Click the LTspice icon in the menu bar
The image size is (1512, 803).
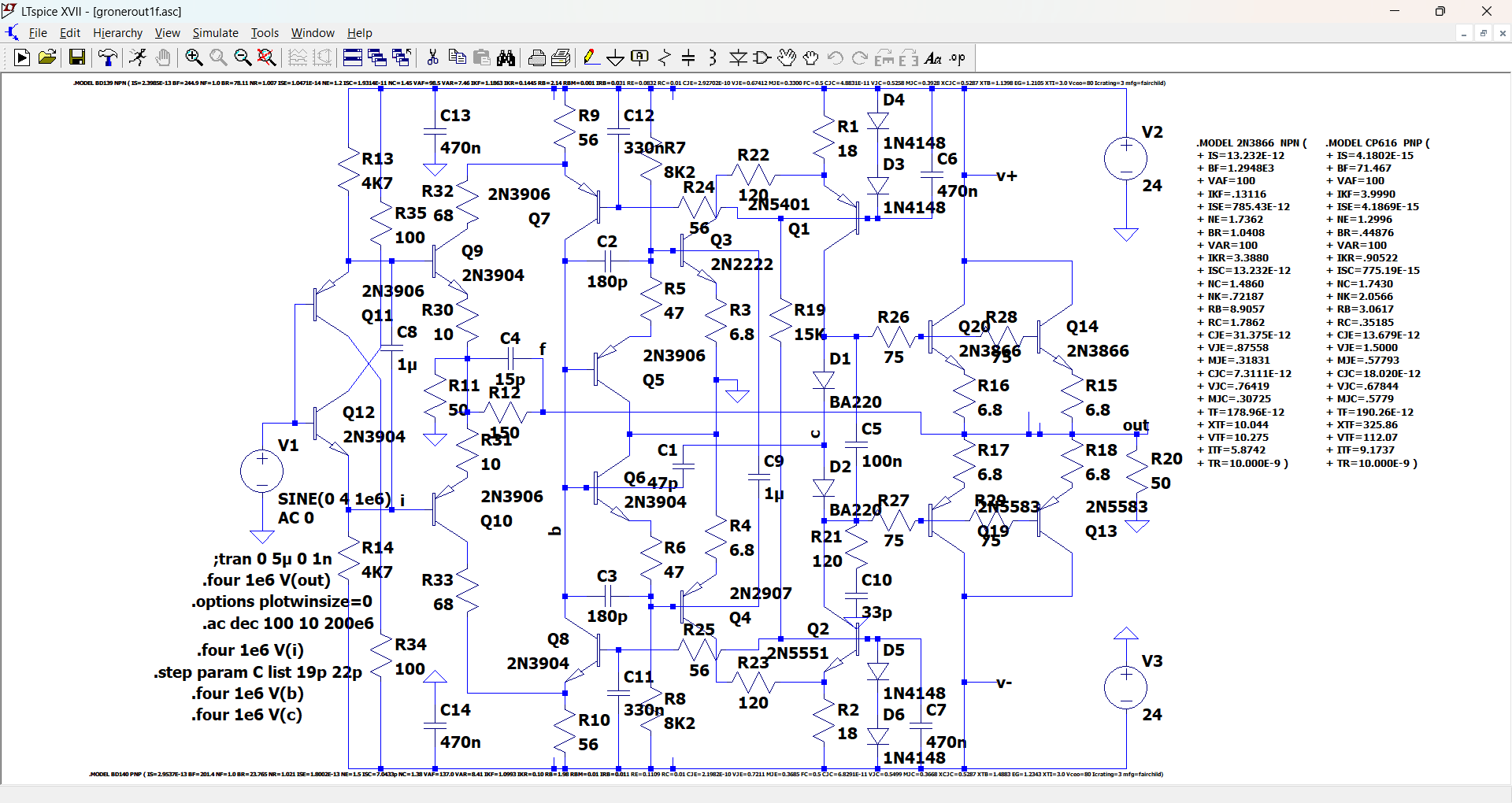click(x=12, y=33)
